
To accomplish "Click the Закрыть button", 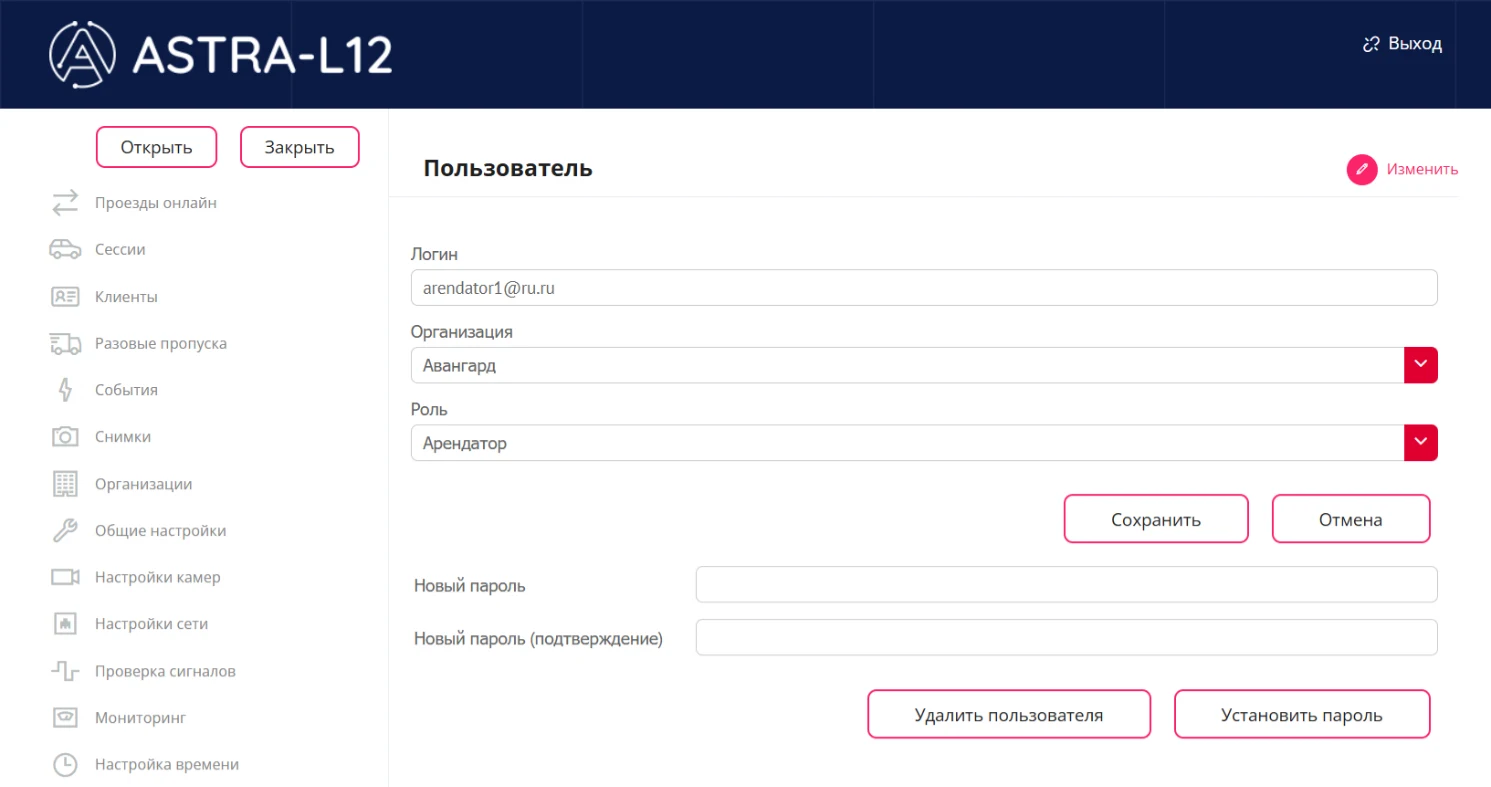I will pos(299,147).
